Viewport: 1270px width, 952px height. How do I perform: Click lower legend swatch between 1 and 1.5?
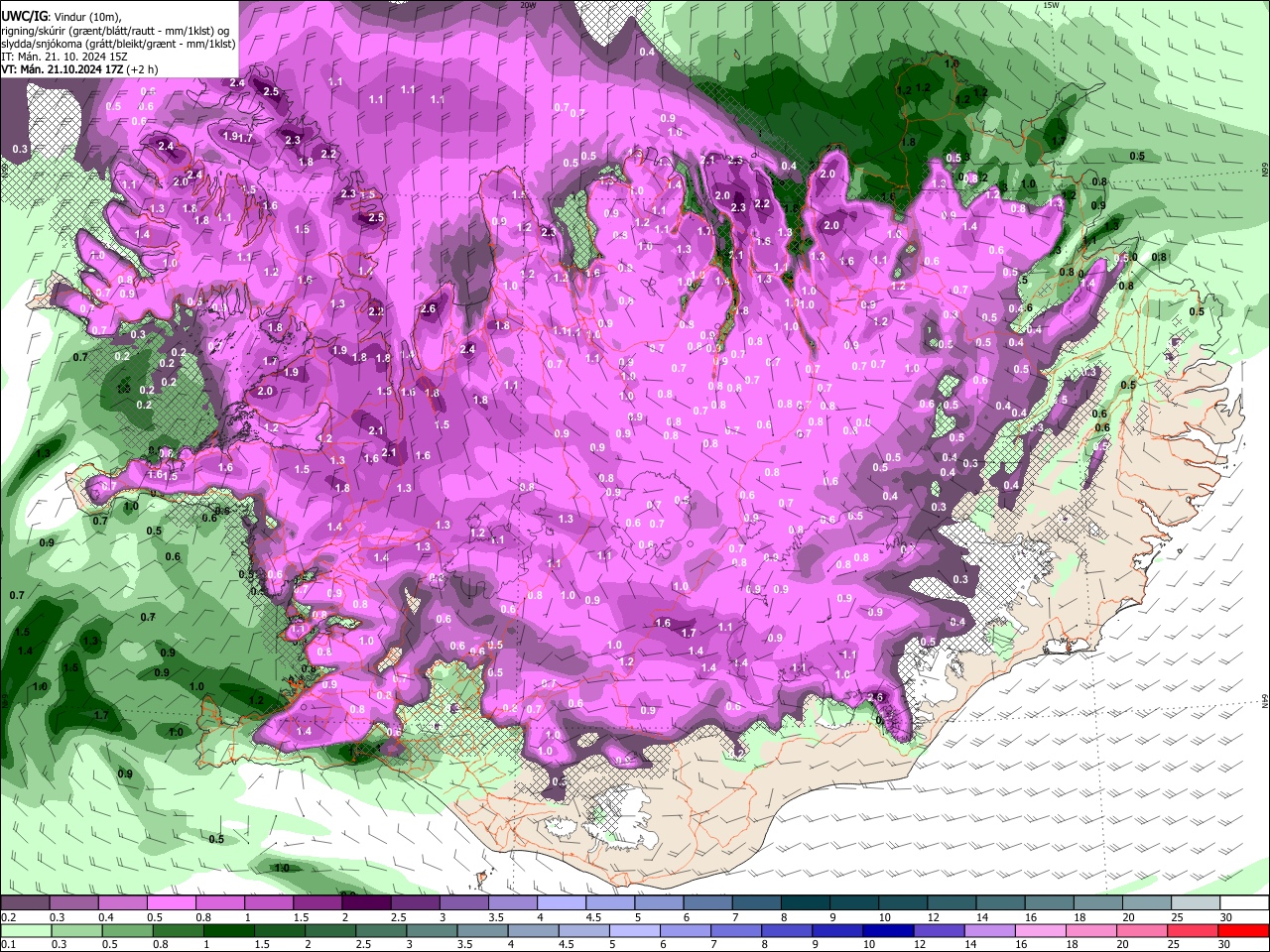point(230,931)
